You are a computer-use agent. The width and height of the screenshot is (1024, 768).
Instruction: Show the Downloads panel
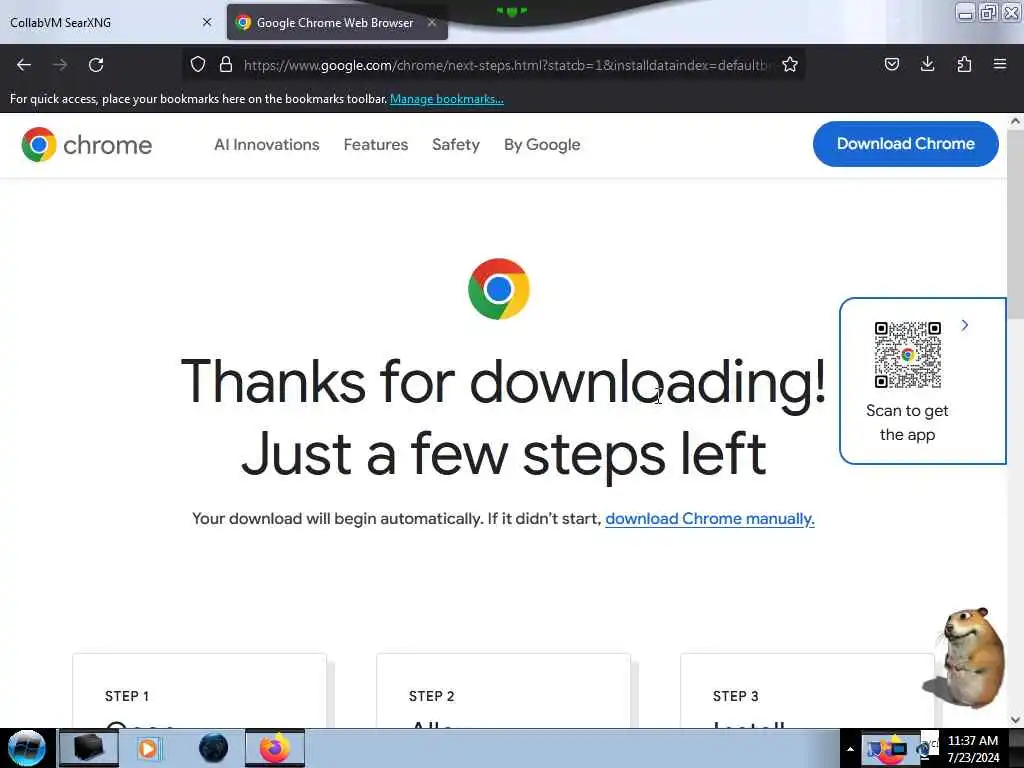(927, 64)
